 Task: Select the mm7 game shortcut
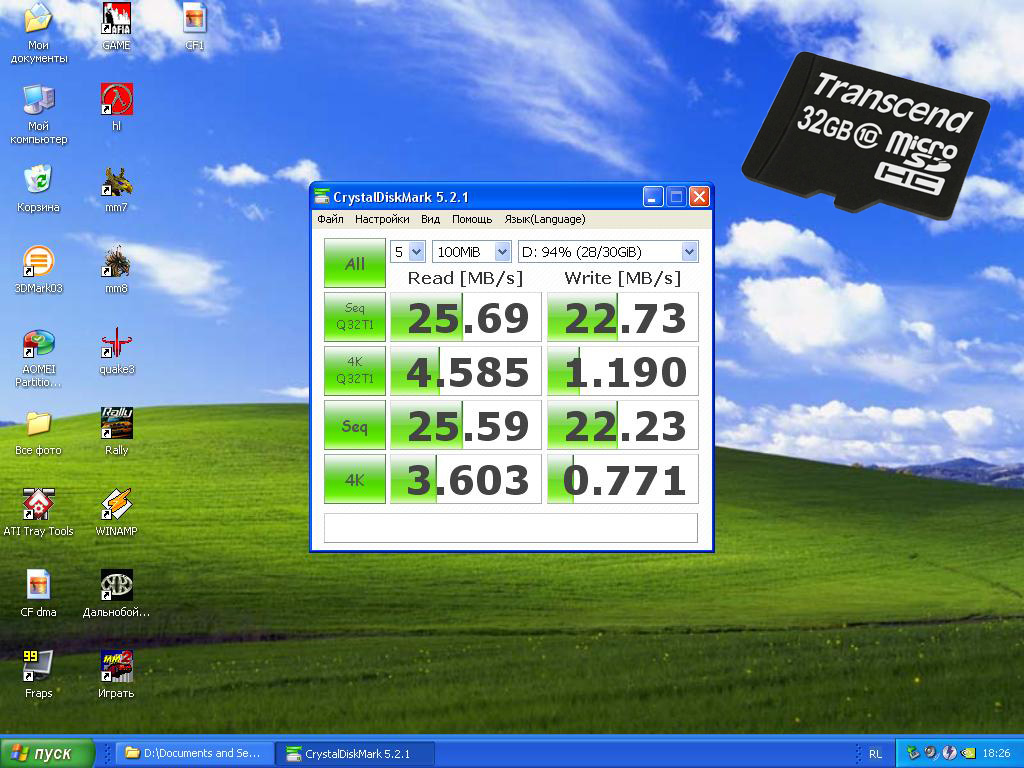click(x=116, y=188)
